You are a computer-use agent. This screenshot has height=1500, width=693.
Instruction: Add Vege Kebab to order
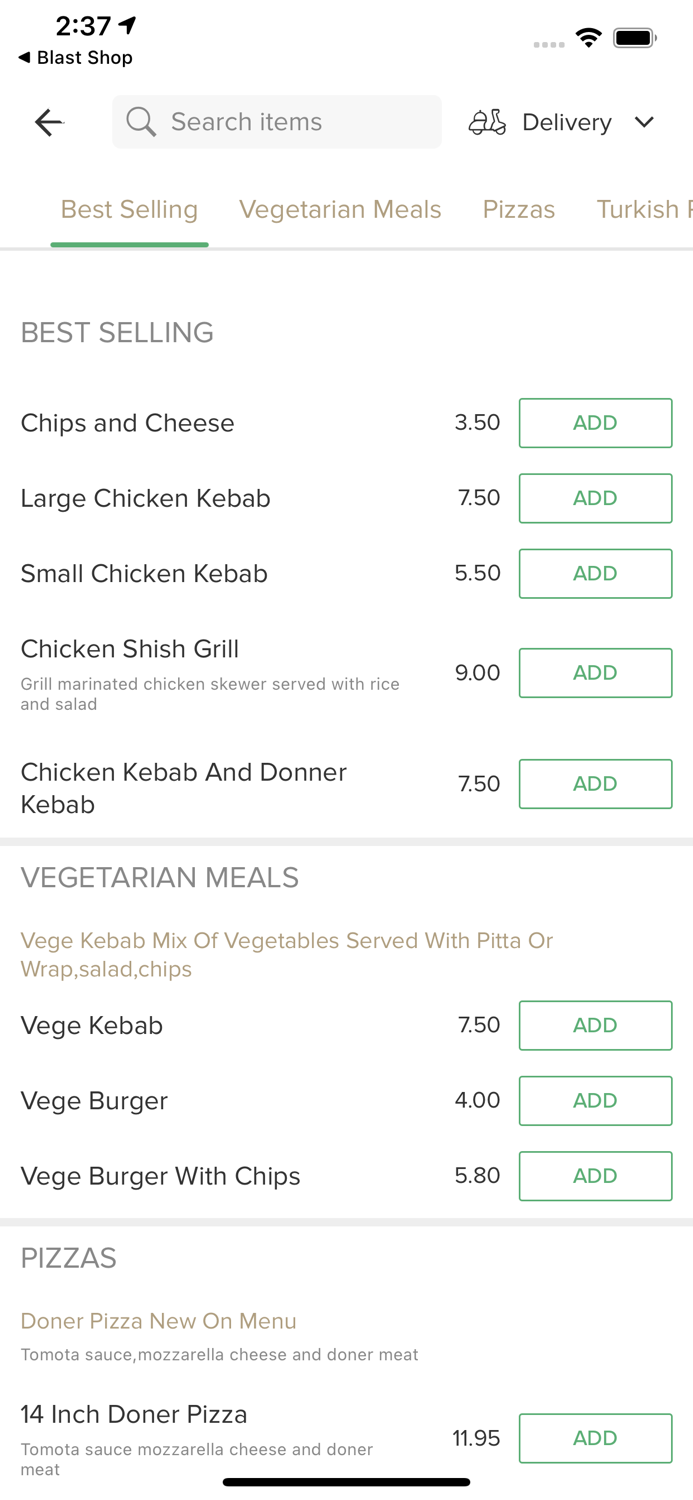pos(595,1025)
